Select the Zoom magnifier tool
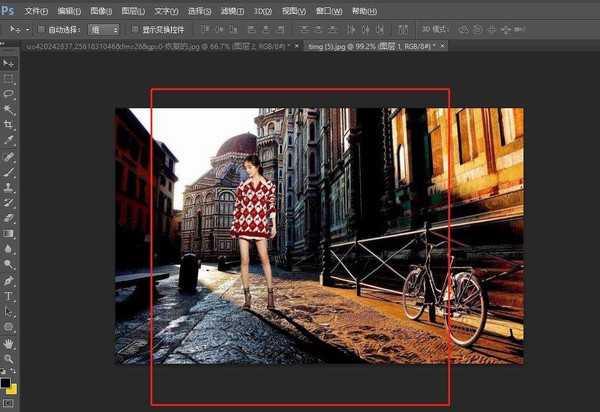600x412 pixels. [x=9, y=357]
